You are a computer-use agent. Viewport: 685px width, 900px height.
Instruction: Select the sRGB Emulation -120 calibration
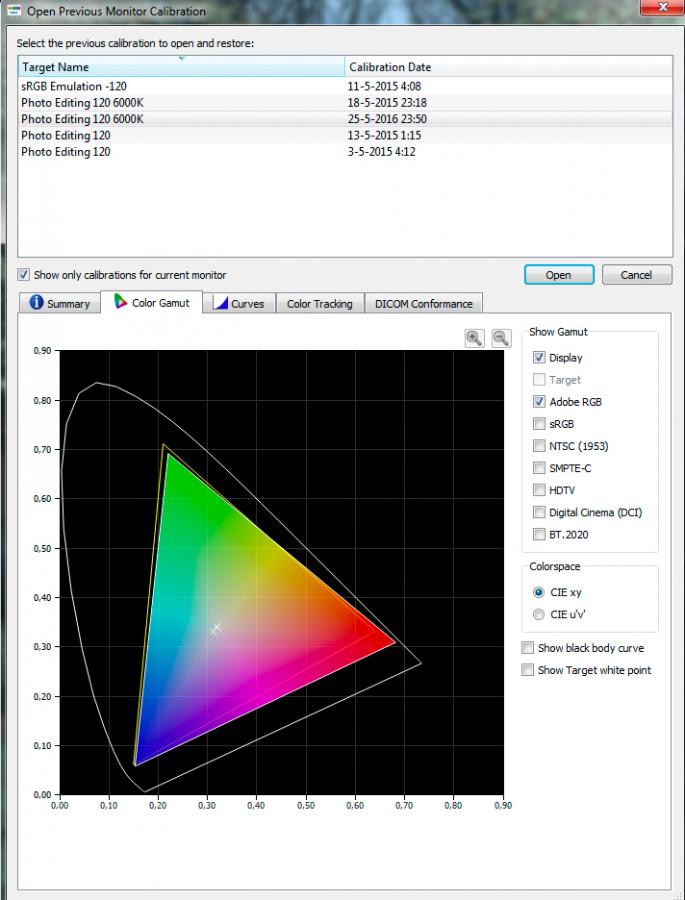(x=345, y=87)
